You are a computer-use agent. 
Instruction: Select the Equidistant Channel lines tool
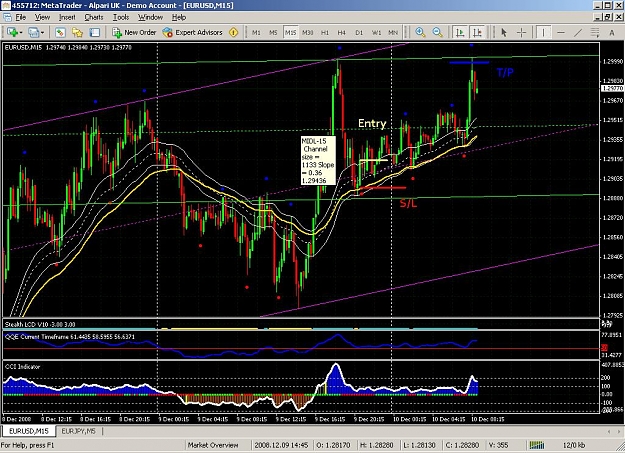595,32
